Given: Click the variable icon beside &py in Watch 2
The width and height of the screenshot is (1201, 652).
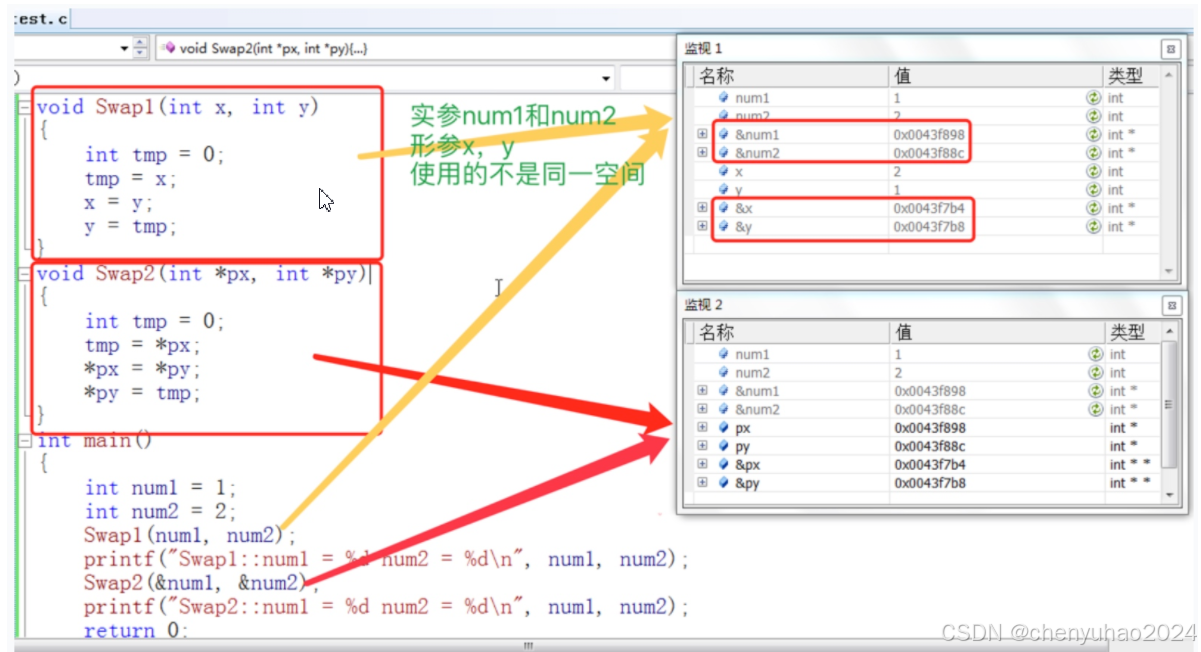Looking at the screenshot, I should tap(724, 483).
